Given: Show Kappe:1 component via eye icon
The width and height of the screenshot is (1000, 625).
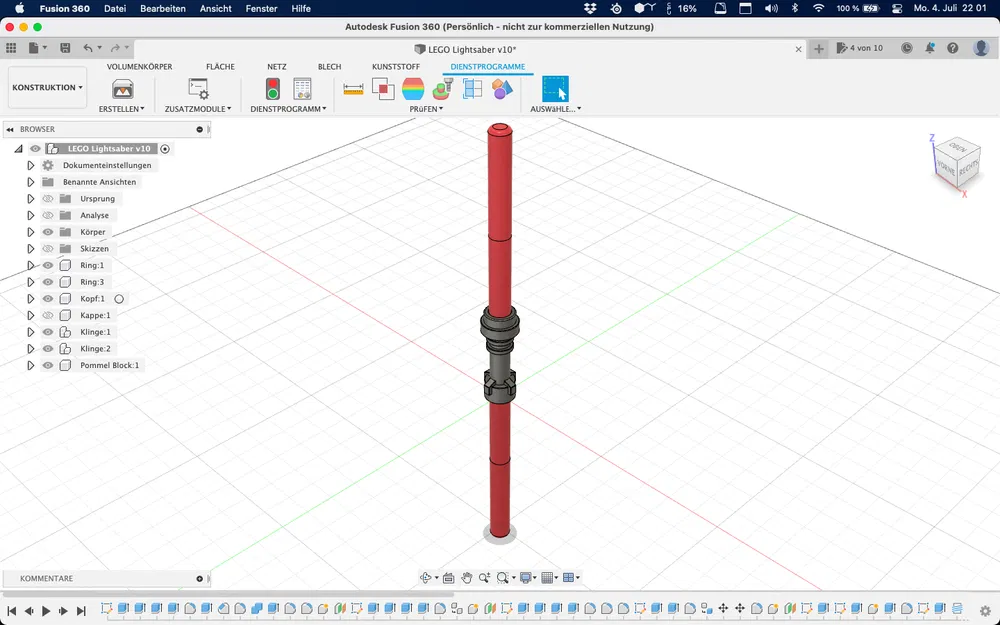Looking at the screenshot, I should coord(48,315).
